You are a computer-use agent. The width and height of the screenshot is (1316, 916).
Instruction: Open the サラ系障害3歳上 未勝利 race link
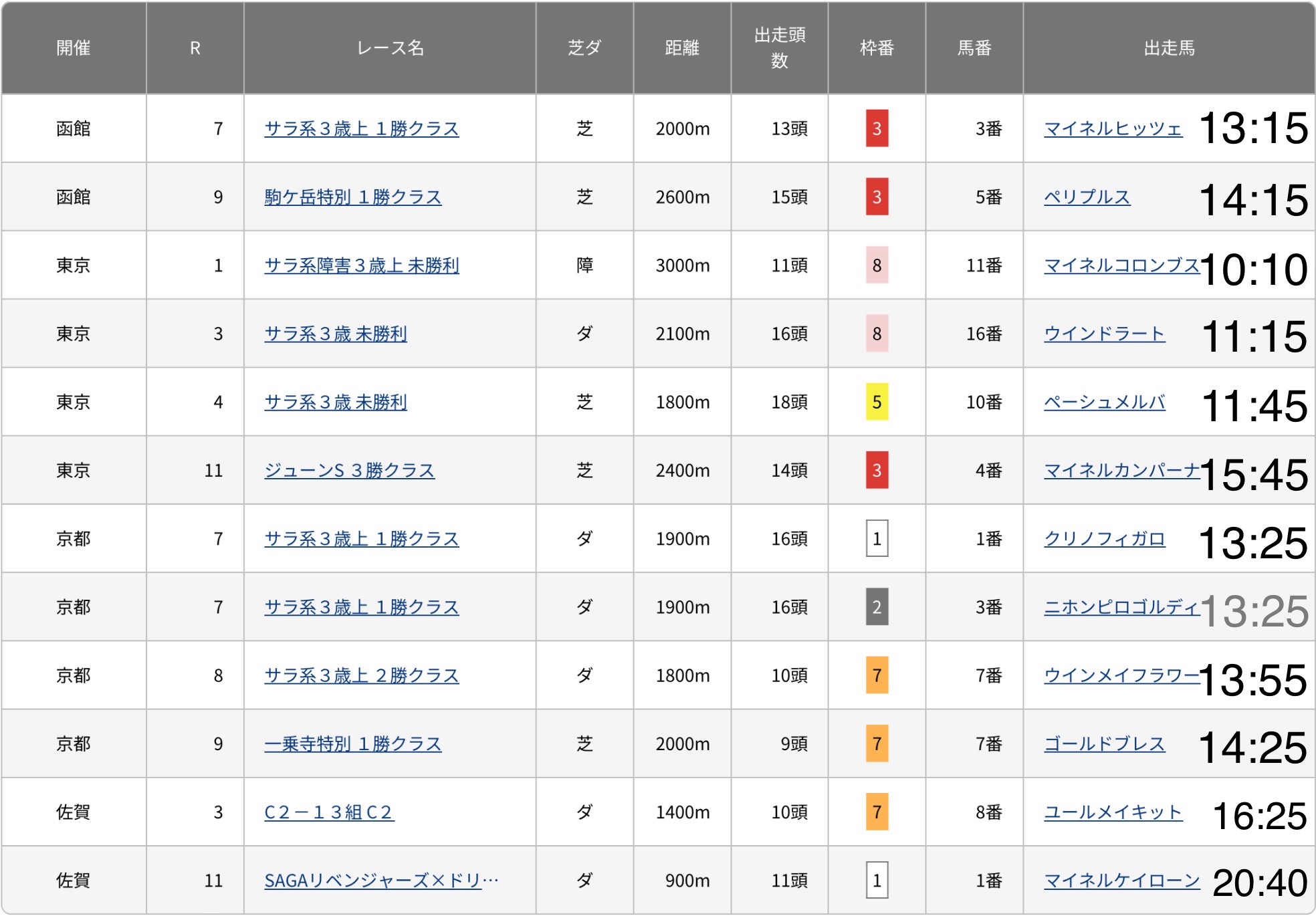click(361, 265)
